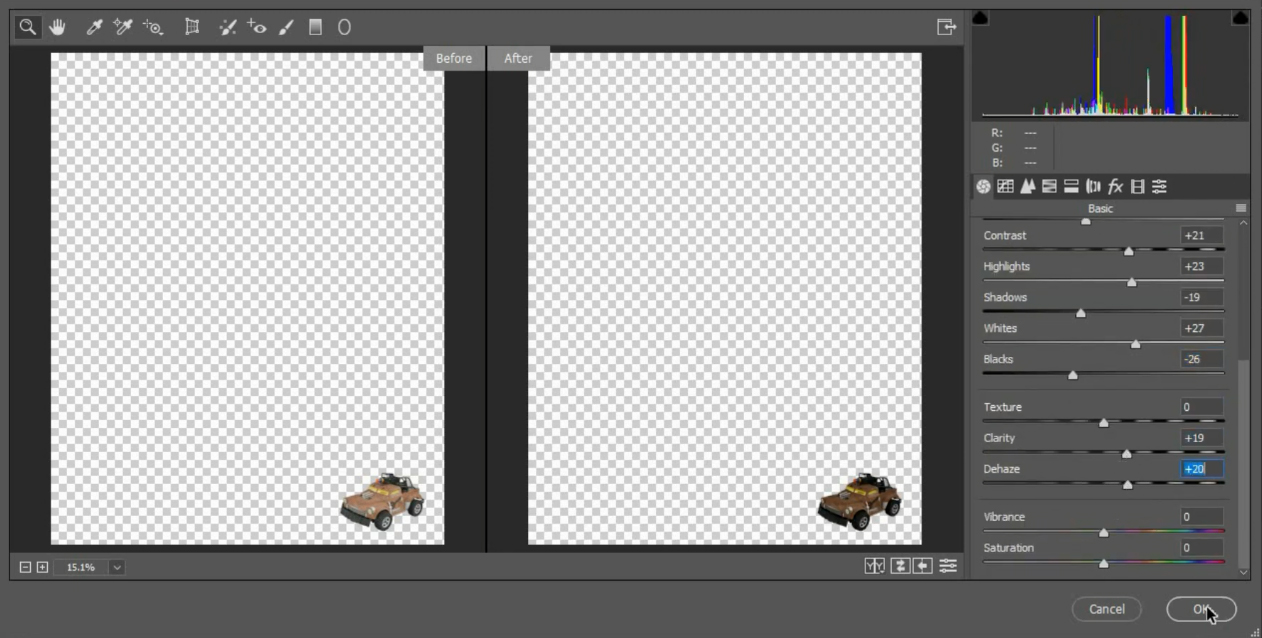The height and width of the screenshot is (638, 1262).
Task: Open the Effects fx panel tab
Action: click(1115, 186)
